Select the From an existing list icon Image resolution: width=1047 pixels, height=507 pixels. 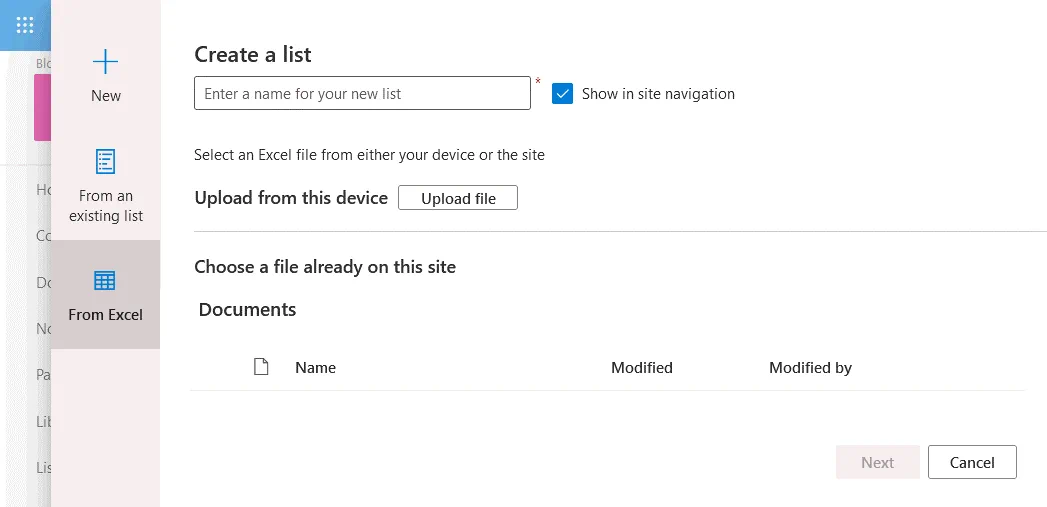(105, 161)
